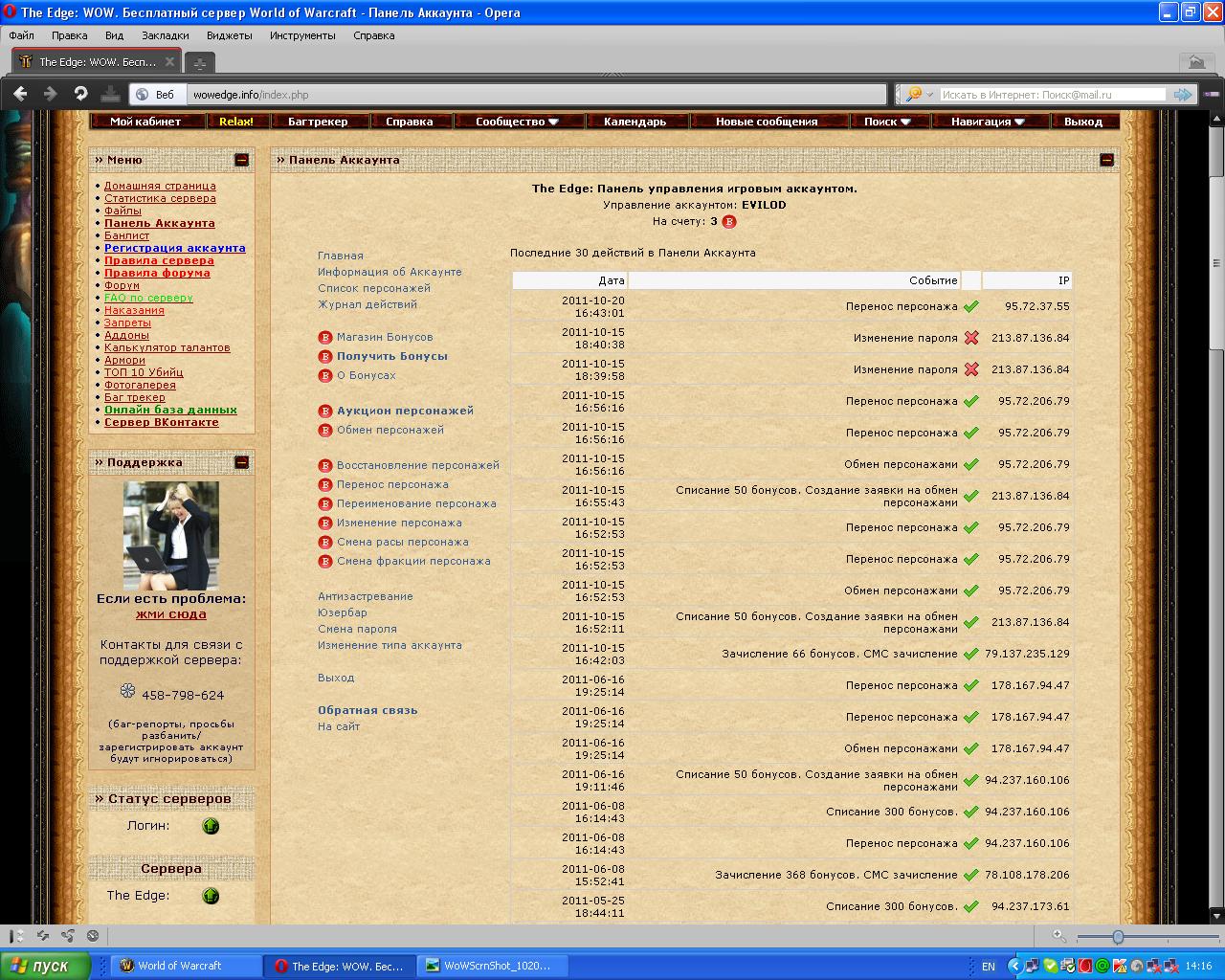Click the Антизастревание link
1225x980 pixels.
366,596
